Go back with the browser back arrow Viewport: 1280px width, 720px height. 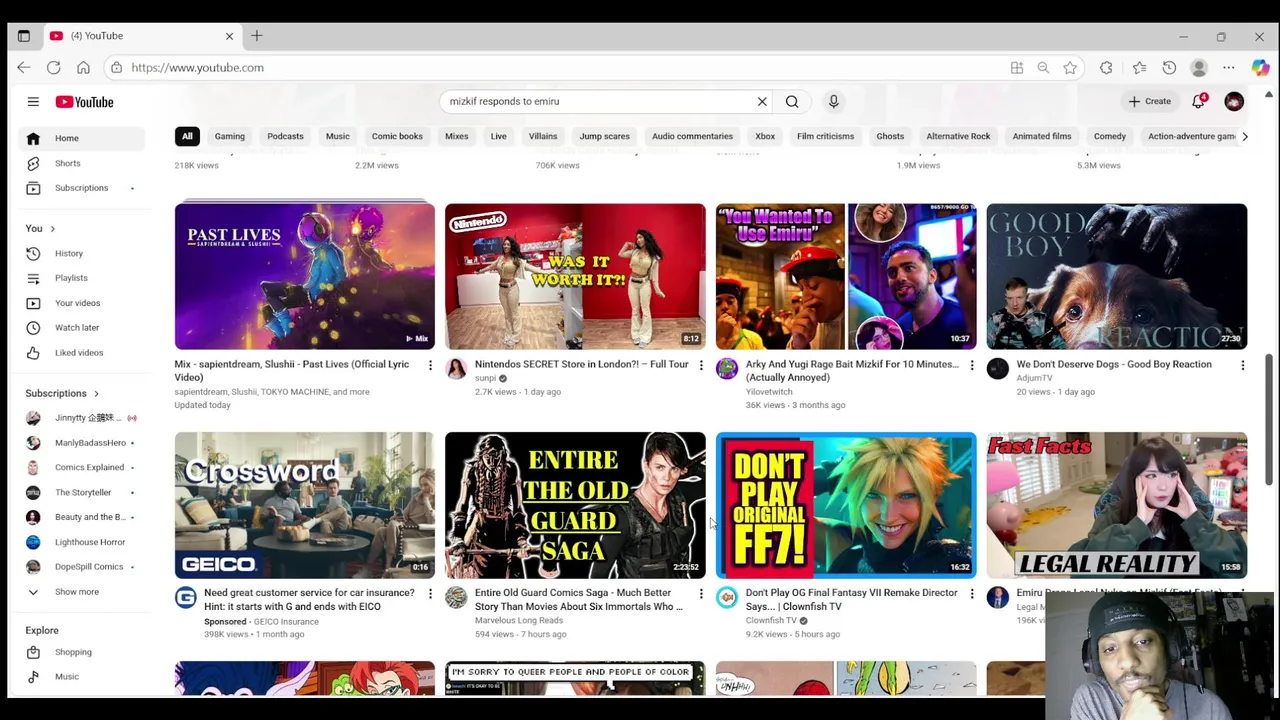pos(24,67)
